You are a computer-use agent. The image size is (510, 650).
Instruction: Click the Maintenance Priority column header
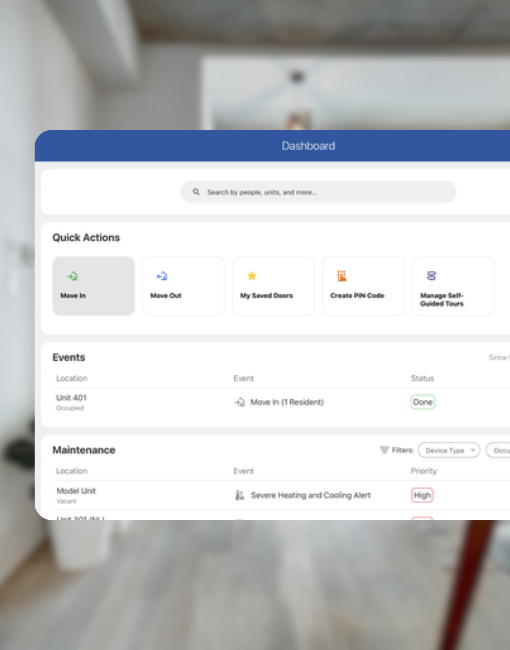(x=424, y=471)
